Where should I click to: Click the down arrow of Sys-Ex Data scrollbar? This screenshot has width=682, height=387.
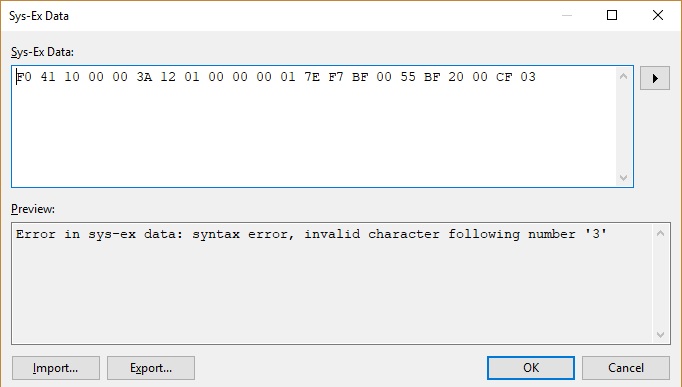pyautogui.click(x=623, y=177)
